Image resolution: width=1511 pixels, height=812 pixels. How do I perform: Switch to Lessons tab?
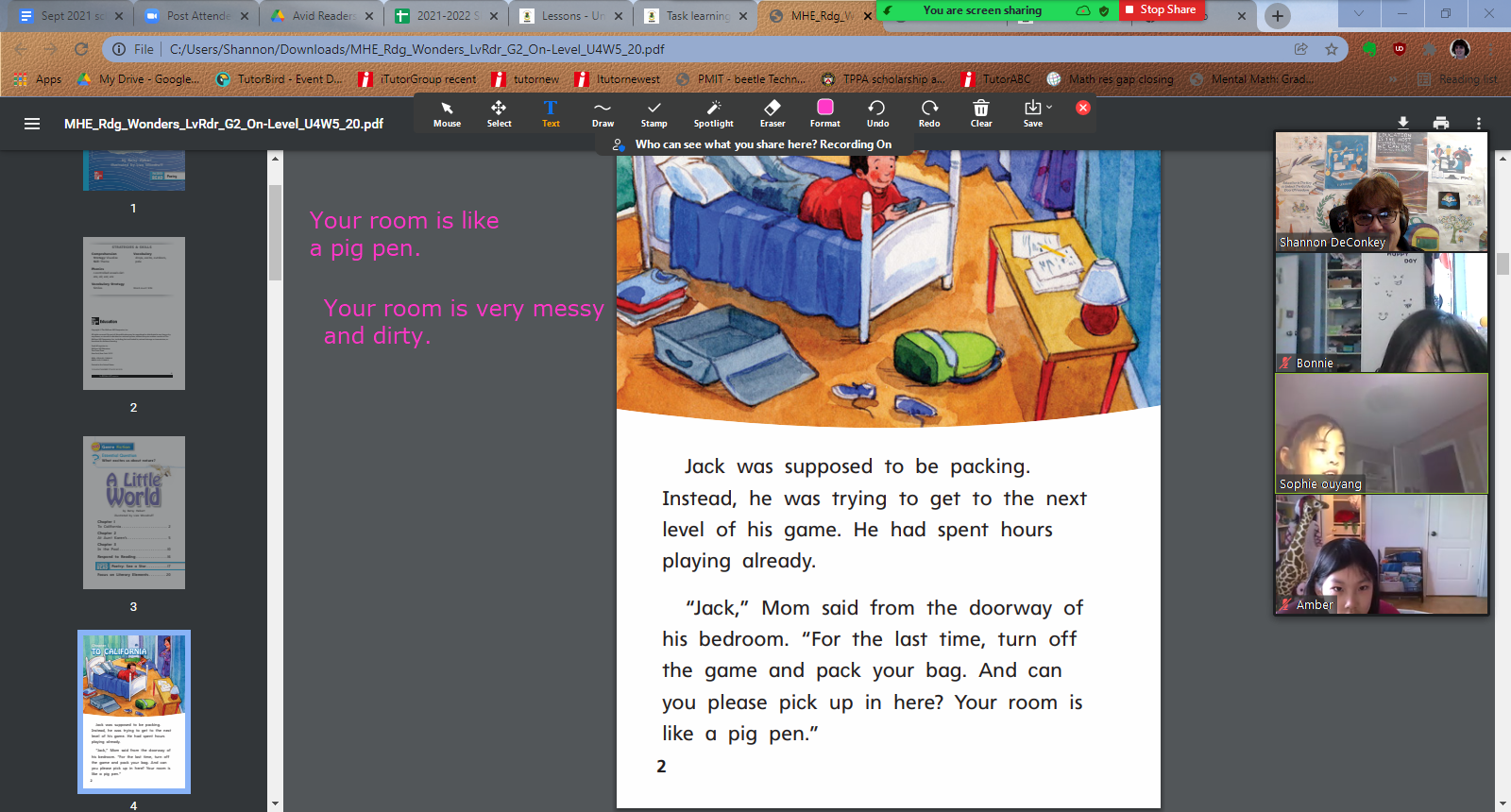570,16
